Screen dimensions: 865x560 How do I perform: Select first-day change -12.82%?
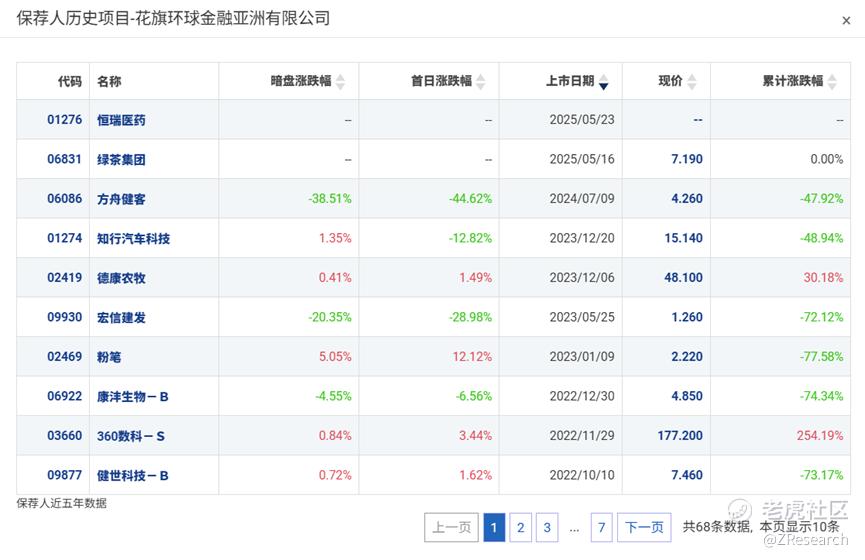point(470,238)
